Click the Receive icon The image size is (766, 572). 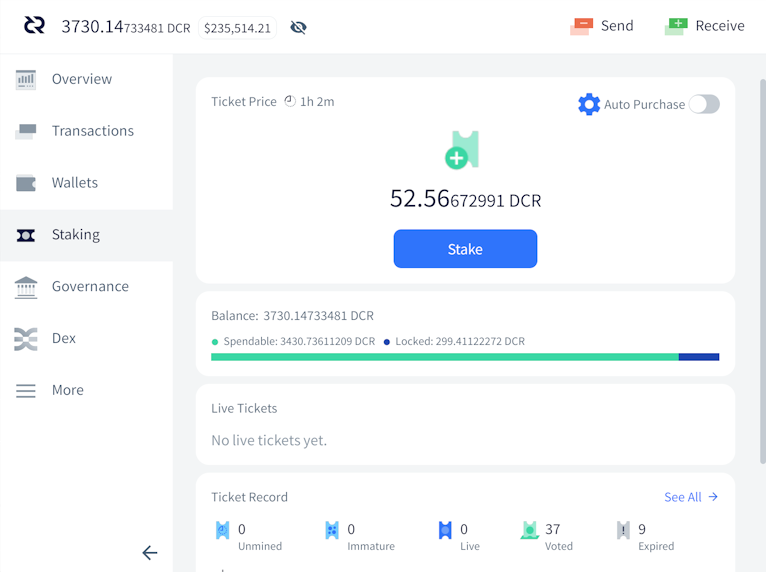(676, 26)
